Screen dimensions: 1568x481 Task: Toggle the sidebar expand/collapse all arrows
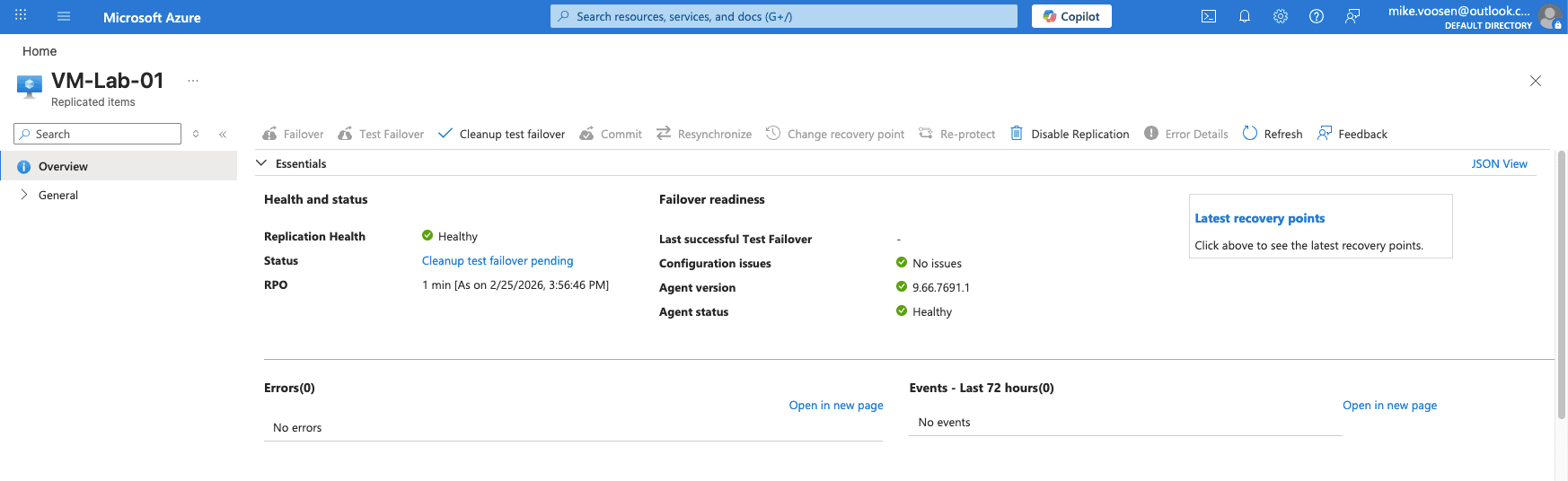196,134
